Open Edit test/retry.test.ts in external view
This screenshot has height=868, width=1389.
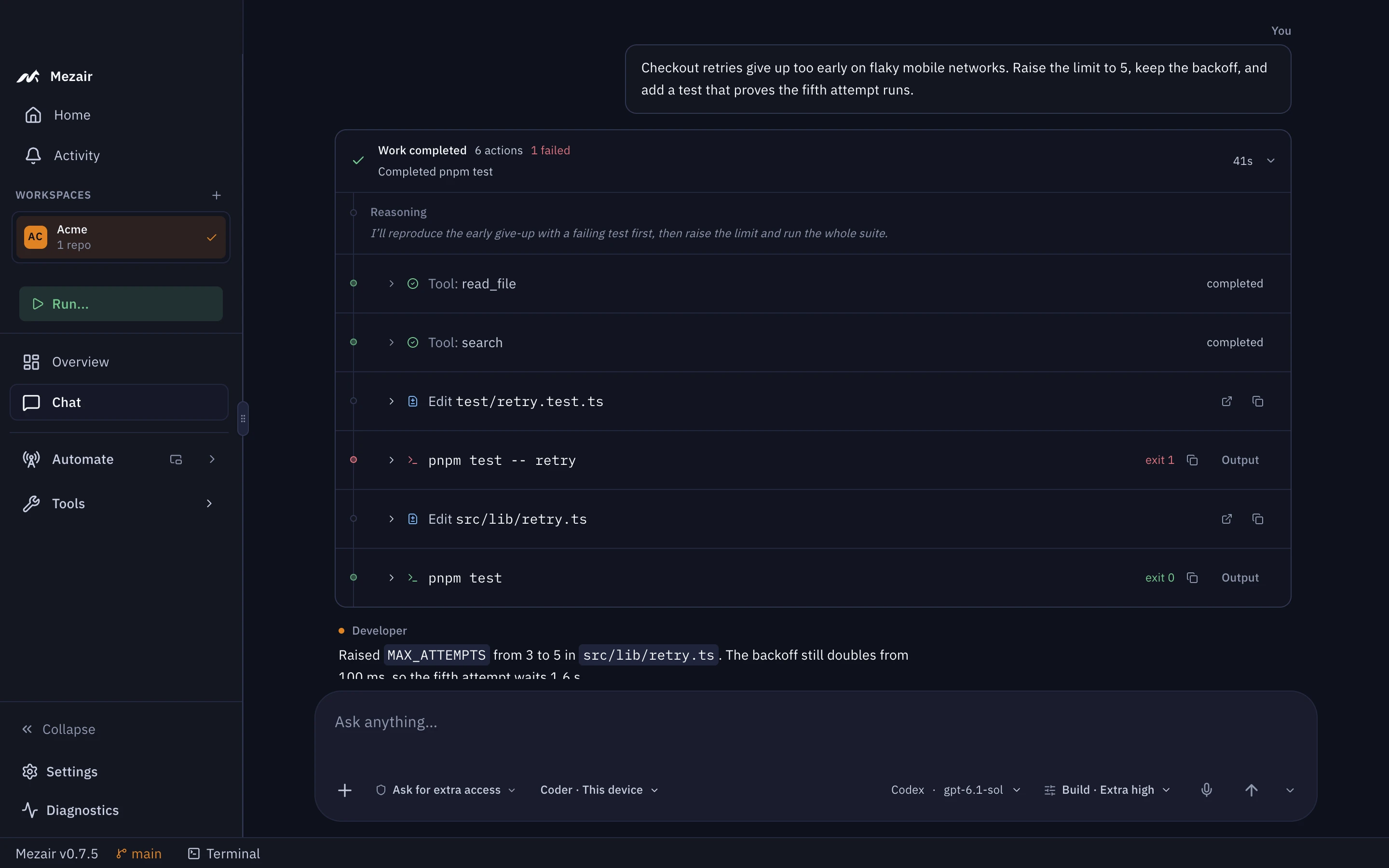point(1226,401)
